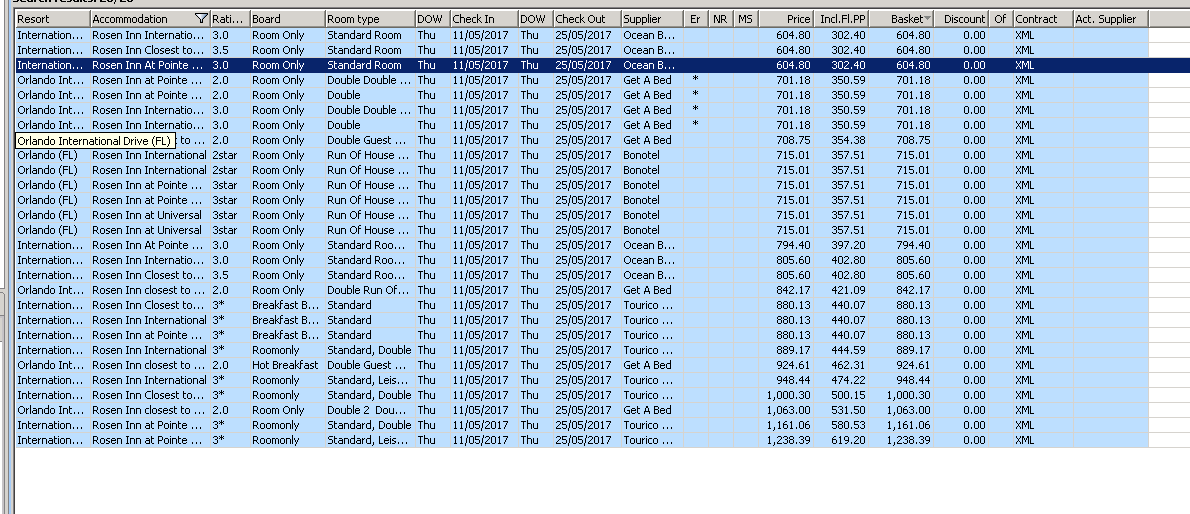The image size is (1190, 514).
Task: Click the Rati... column header
Action: tap(230, 19)
